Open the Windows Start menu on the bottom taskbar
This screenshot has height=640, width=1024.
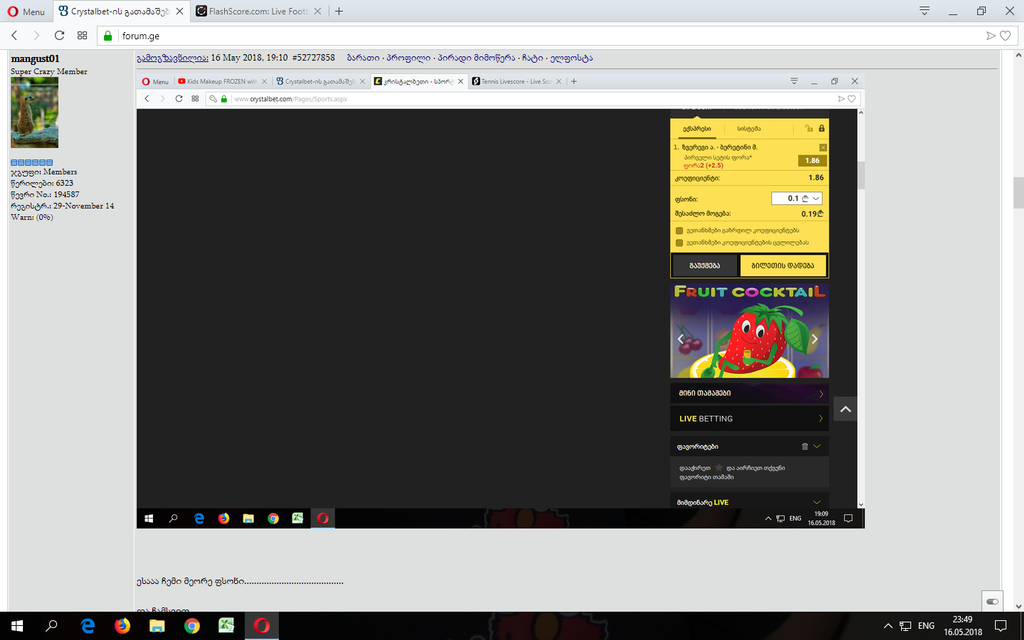(17, 626)
